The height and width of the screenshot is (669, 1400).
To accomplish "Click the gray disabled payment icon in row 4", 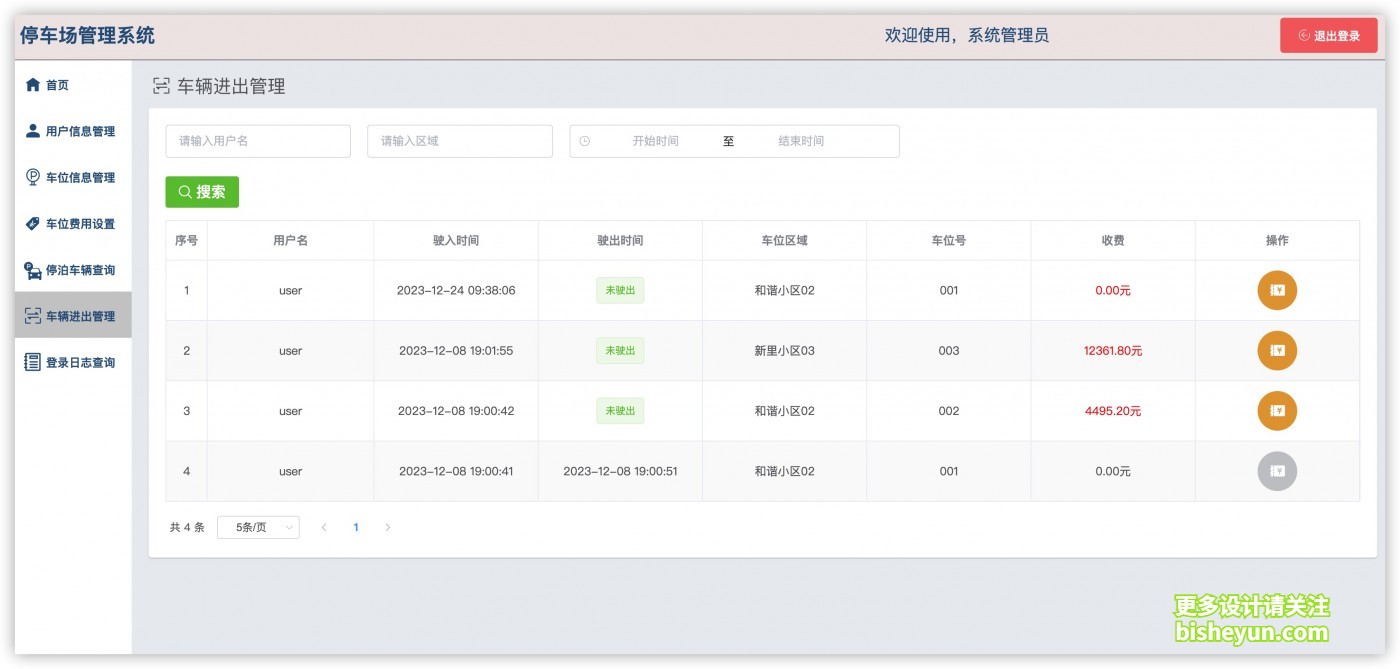I will pos(1276,471).
